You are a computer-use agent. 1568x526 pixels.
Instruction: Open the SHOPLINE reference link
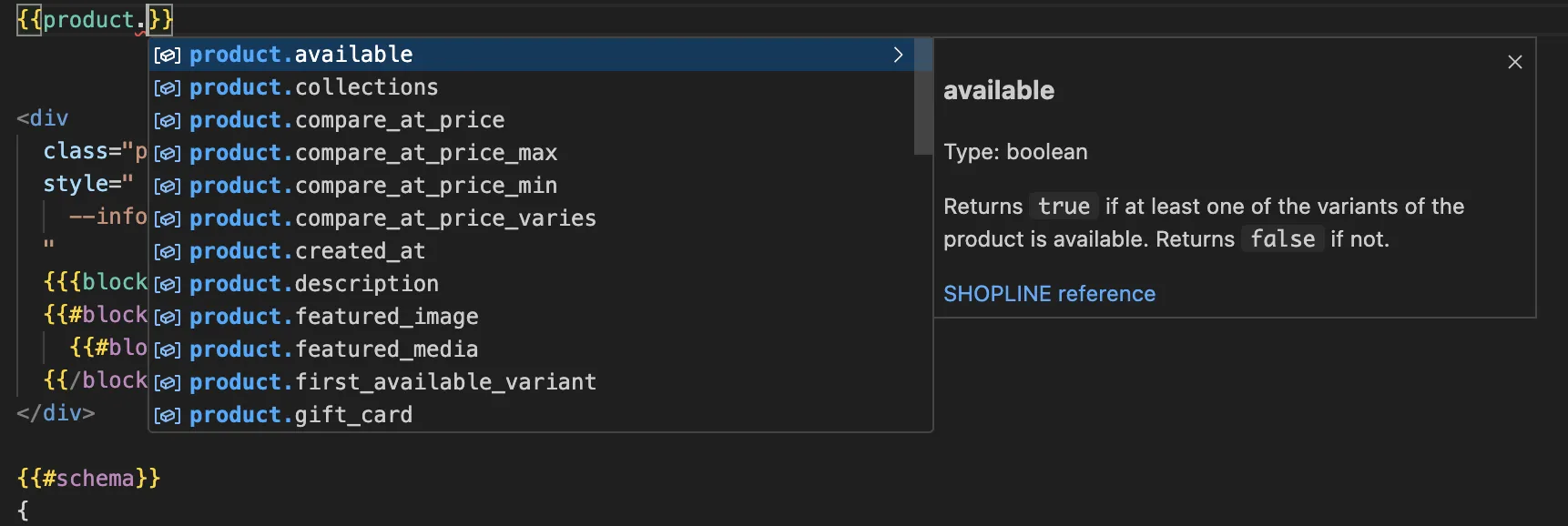coord(1049,294)
